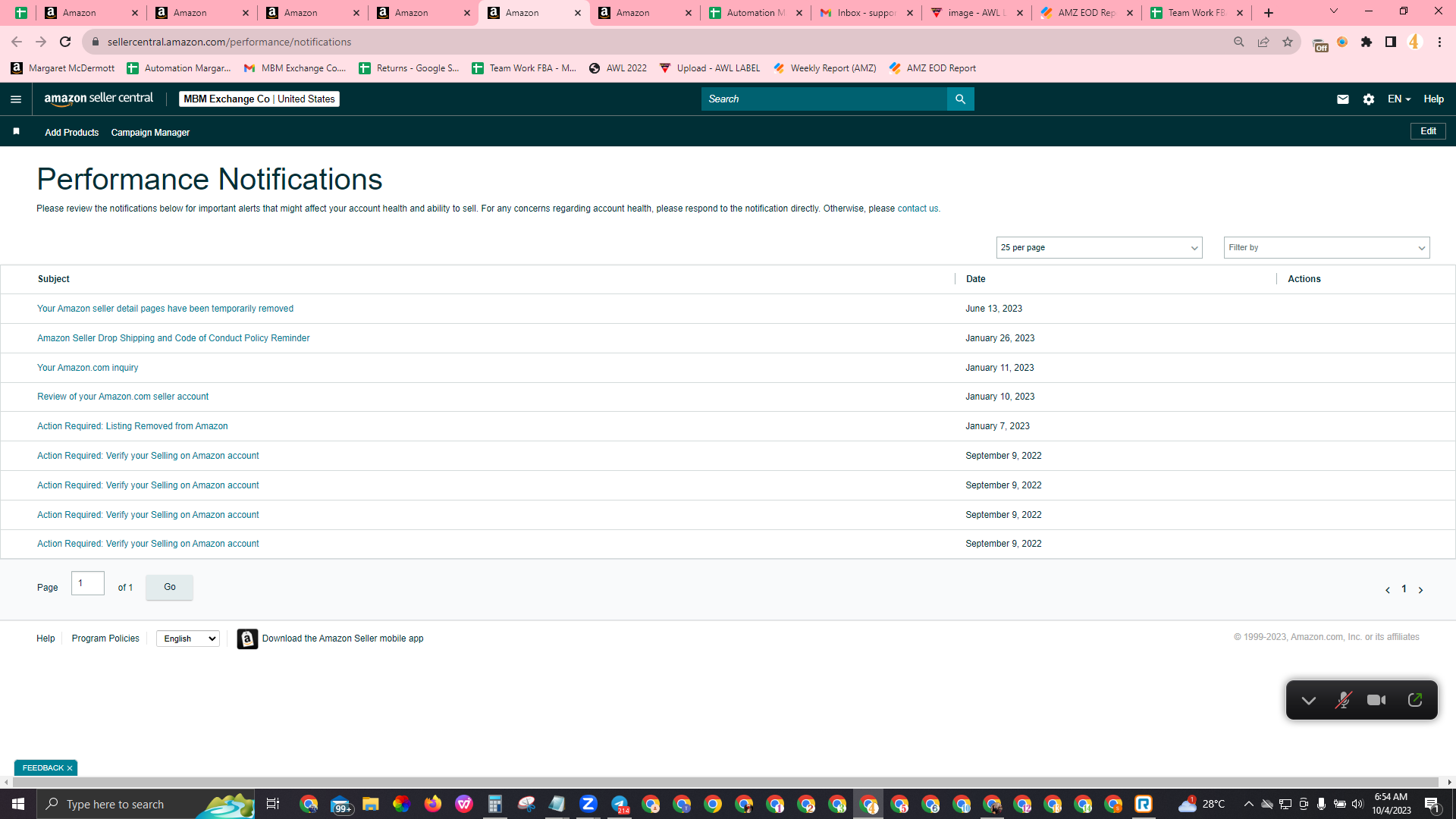Close the FEEDBACK tab with the X

pyautogui.click(x=70, y=768)
